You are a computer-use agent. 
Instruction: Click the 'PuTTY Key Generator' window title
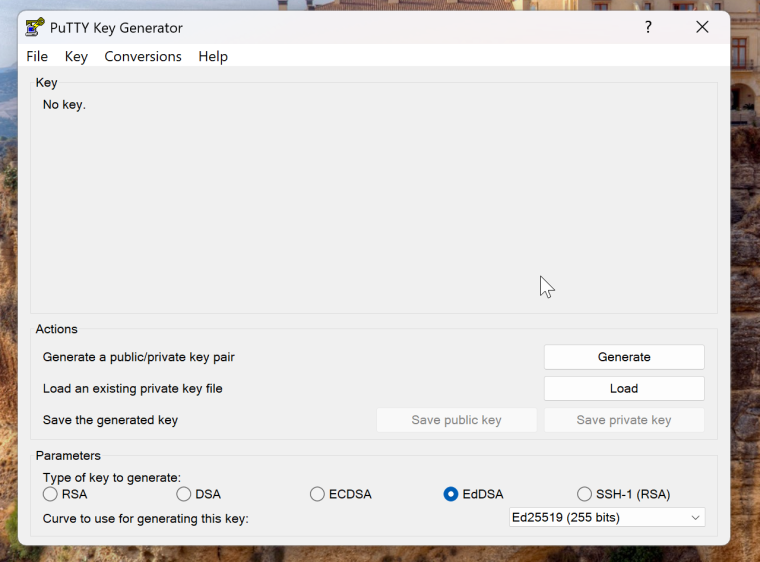[x=116, y=28]
